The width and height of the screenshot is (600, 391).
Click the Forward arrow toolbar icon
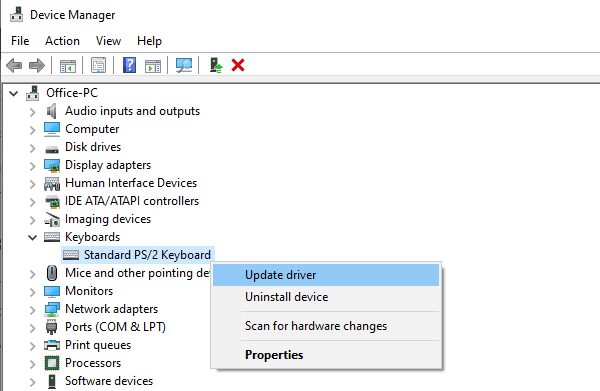[x=37, y=65]
